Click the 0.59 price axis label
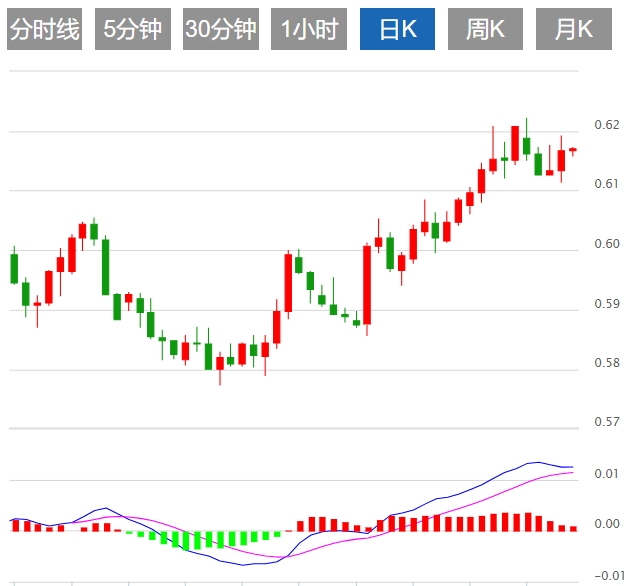Image resolution: width=639 pixels, height=586 pixels. tap(607, 304)
